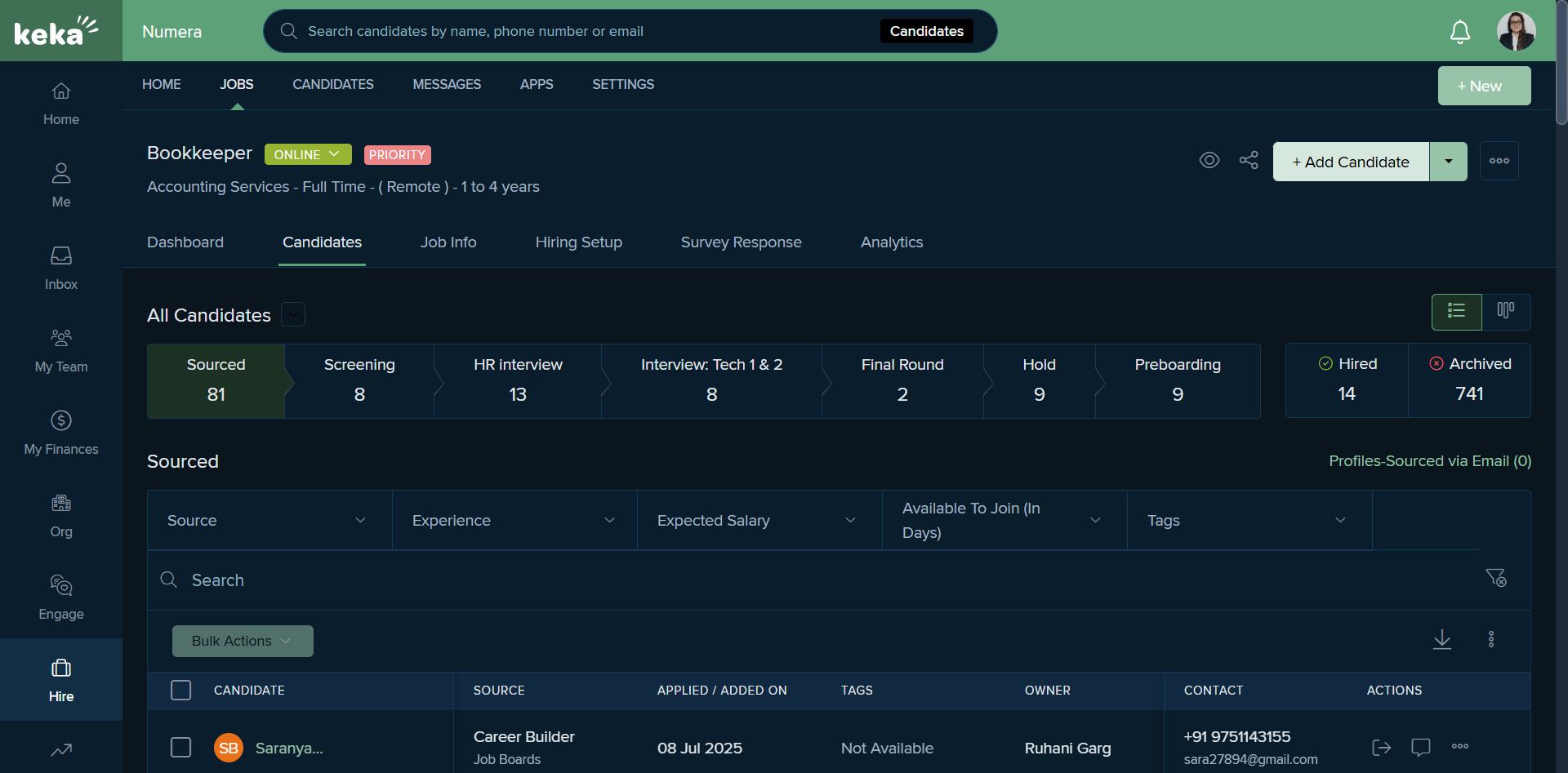The image size is (1568, 773).
Task: Switch to list view
Action: coord(1457,312)
